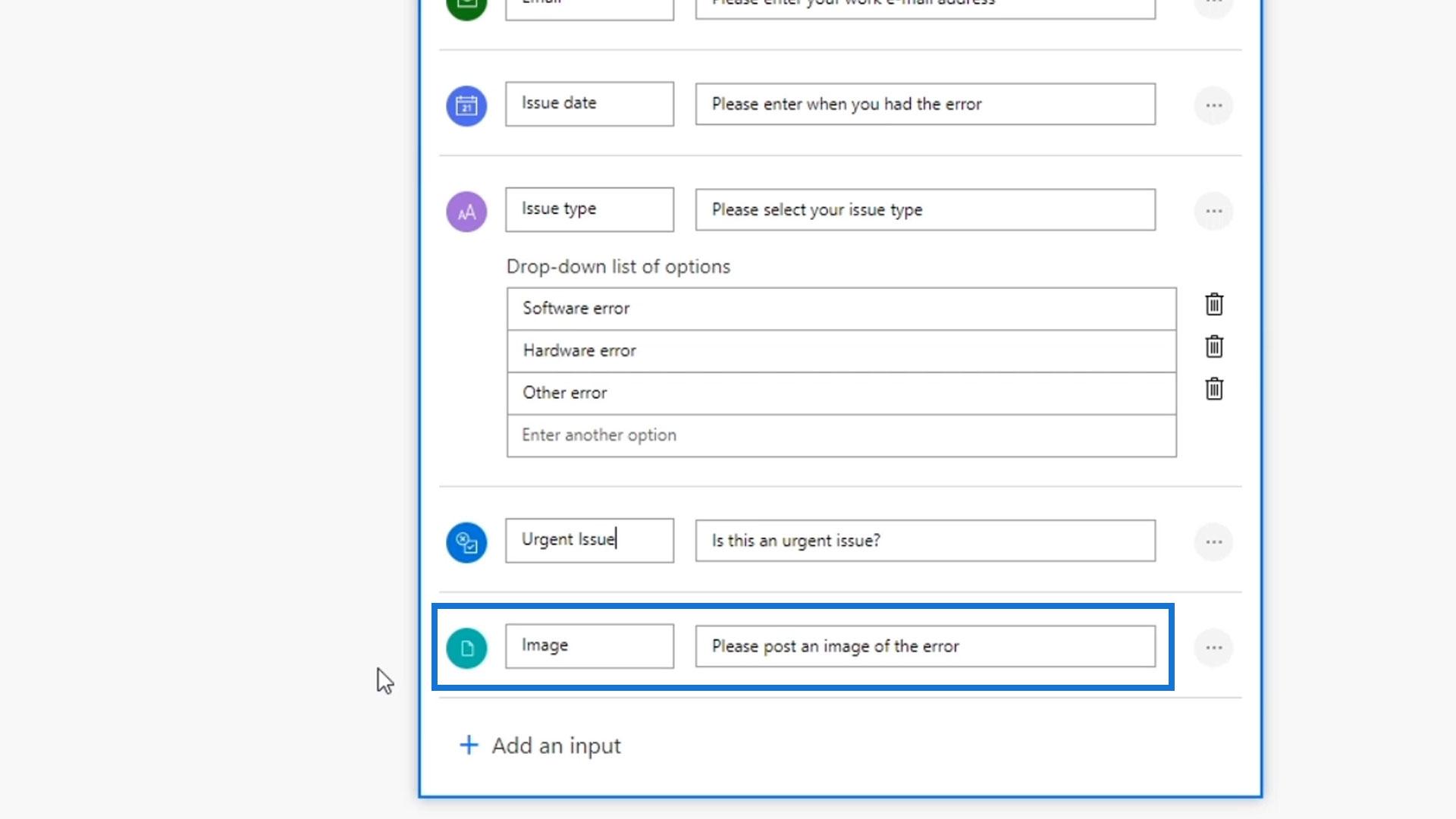The image size is (1456, 819).
Task: Edit the Please select your issue type description
Action: point(924,210)
